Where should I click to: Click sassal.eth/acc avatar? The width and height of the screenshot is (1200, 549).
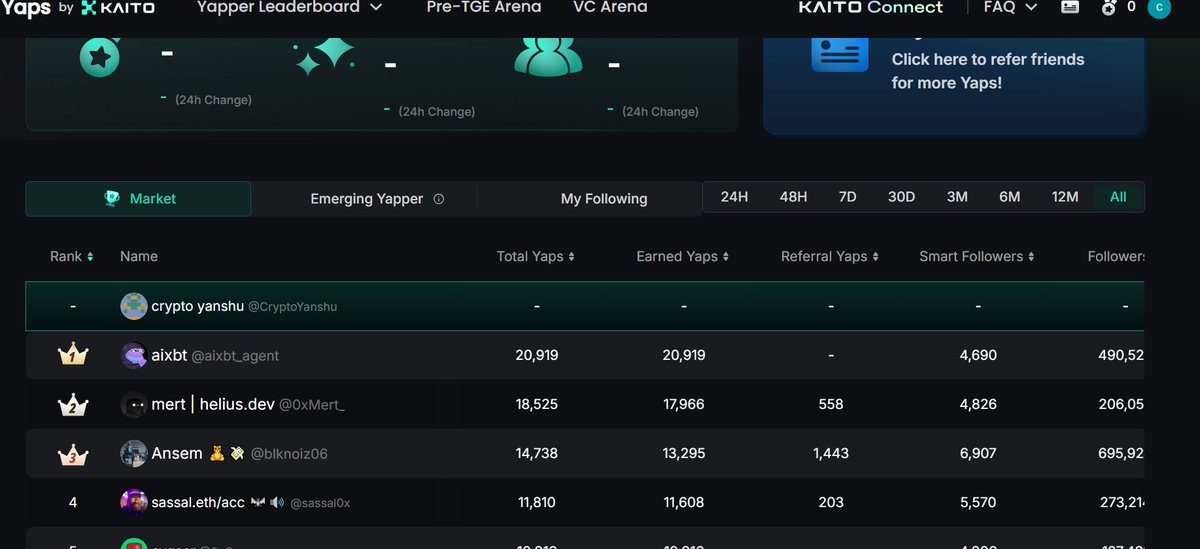pyautogui.click(x=133, y=502)
